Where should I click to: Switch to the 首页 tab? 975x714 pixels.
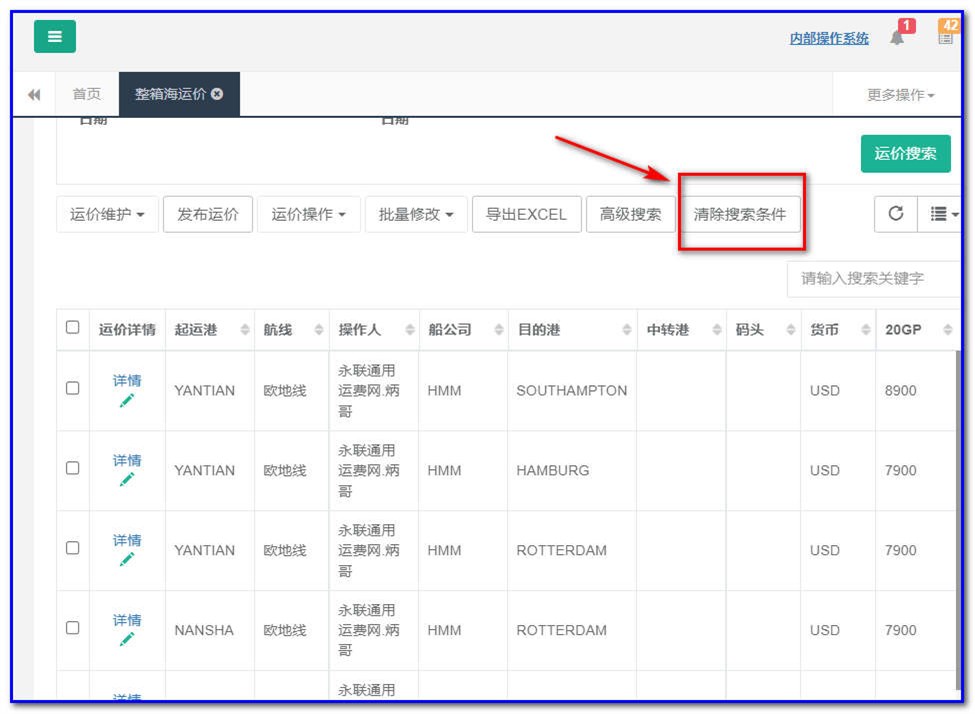[86, 93]
